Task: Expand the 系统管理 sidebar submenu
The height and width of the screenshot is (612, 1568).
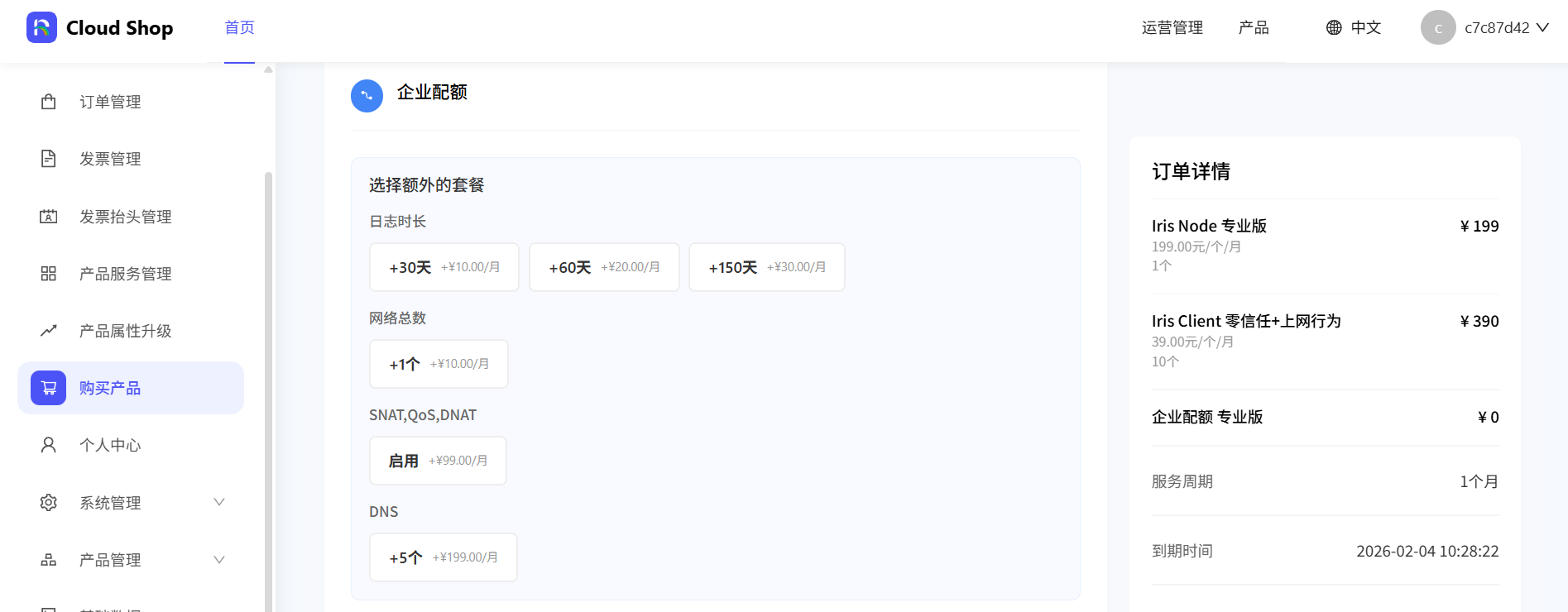Action: [219, 502]
